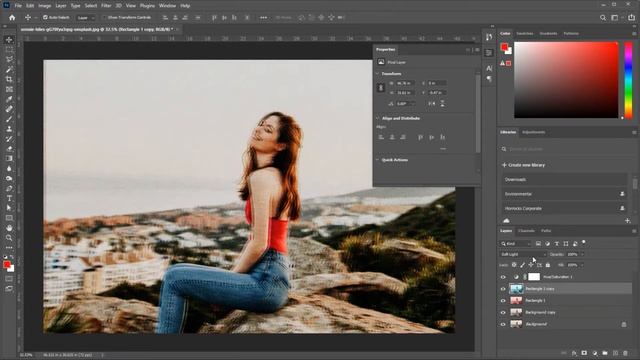Click the foreground color swatch in toolbox
The height and width of the screenshot is (360, 640).
tap(7, 265)
